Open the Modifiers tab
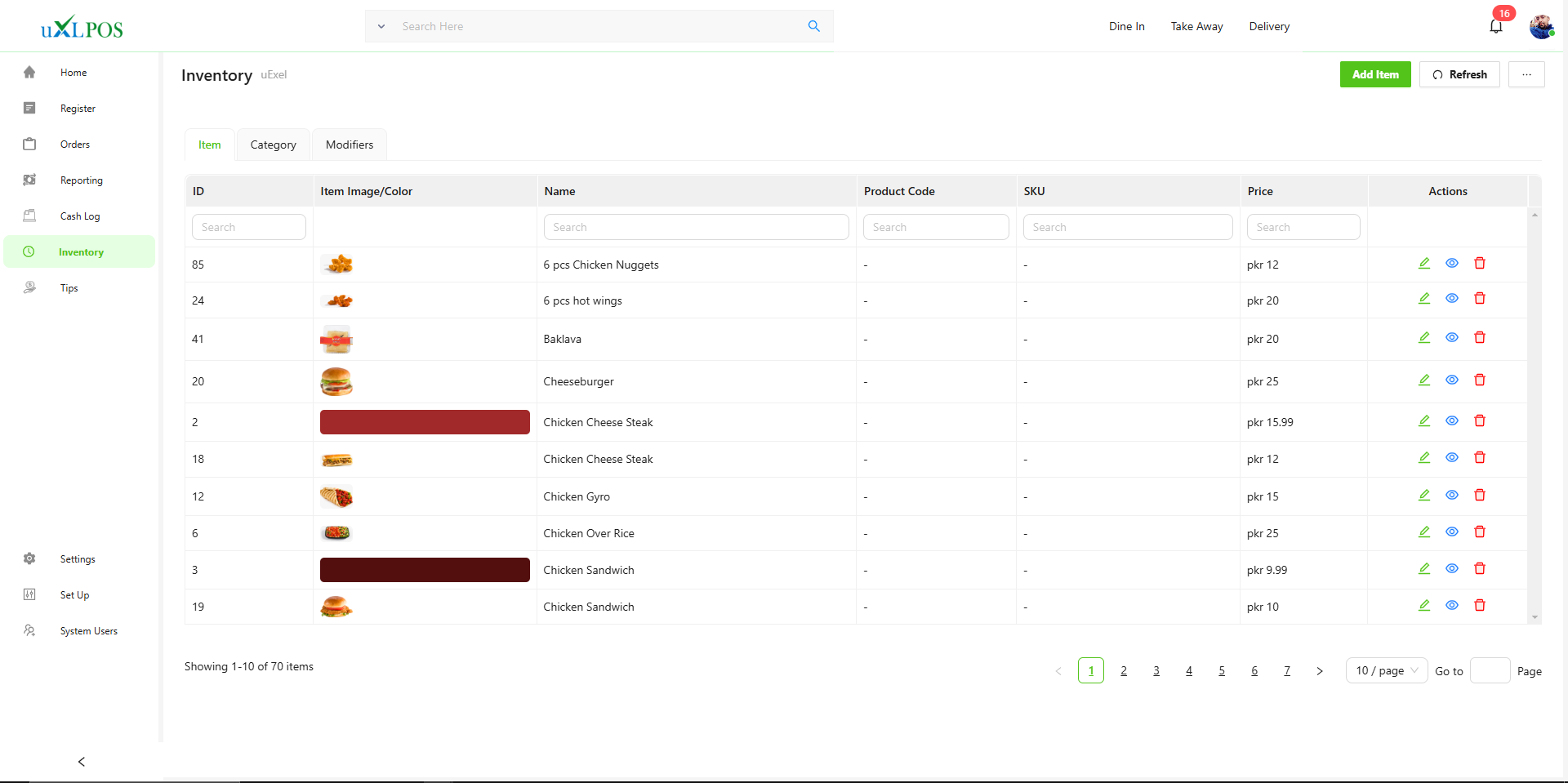The width and height of the screenshot is (1568, 783). 349,145
